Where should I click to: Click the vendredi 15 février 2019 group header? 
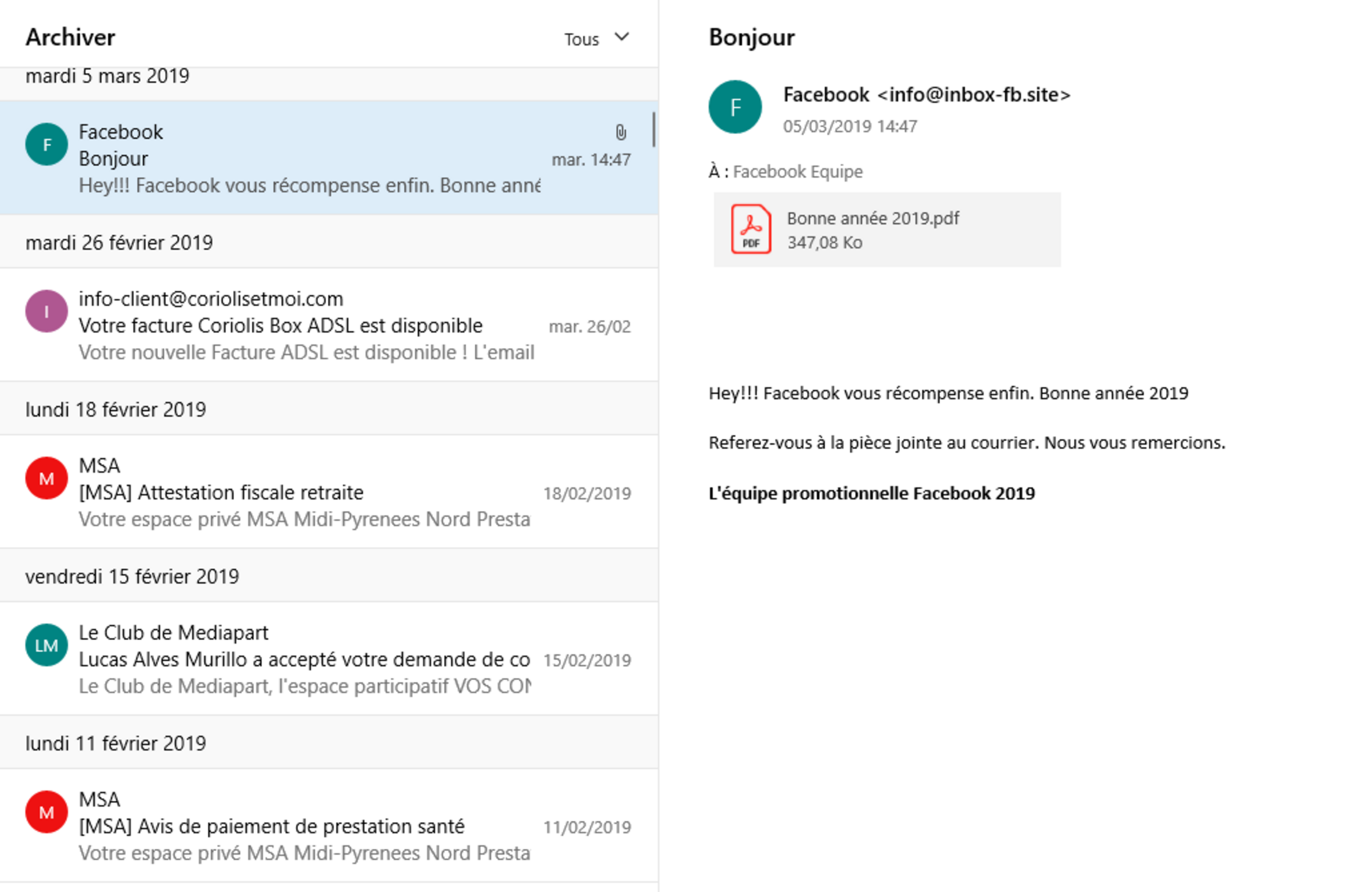coord(329,576)
